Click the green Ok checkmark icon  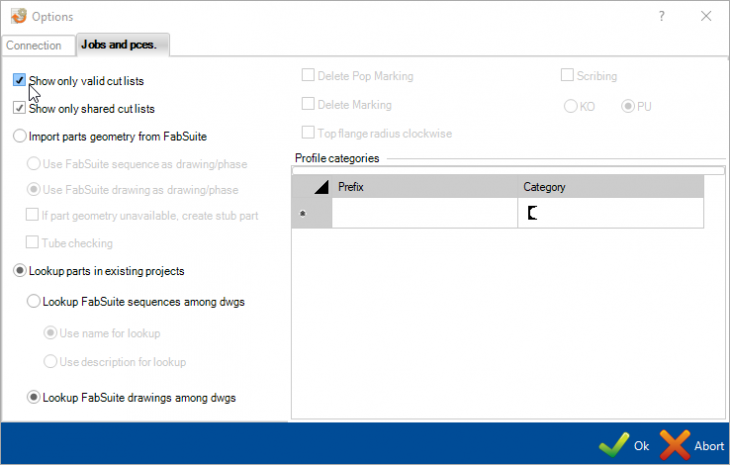click(x=613, y=444)
